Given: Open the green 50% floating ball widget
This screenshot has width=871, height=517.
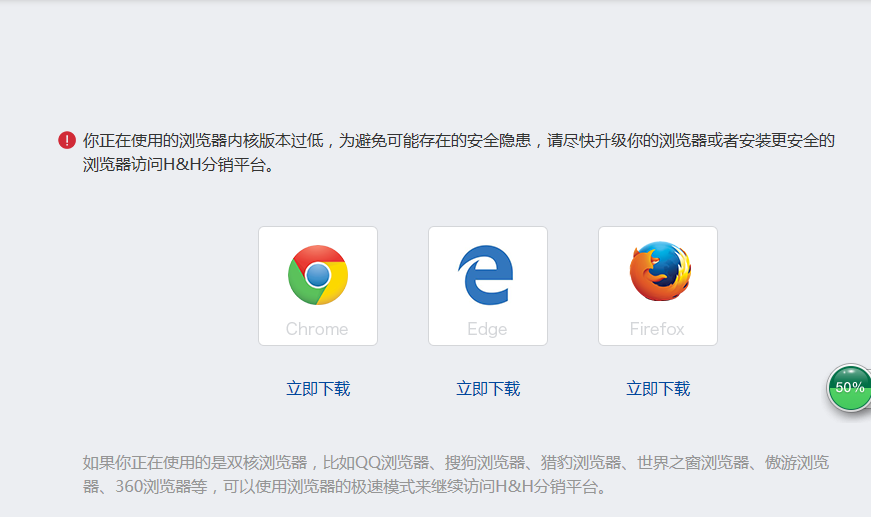Looking at the screenshot, I should (x=849, y=388).
